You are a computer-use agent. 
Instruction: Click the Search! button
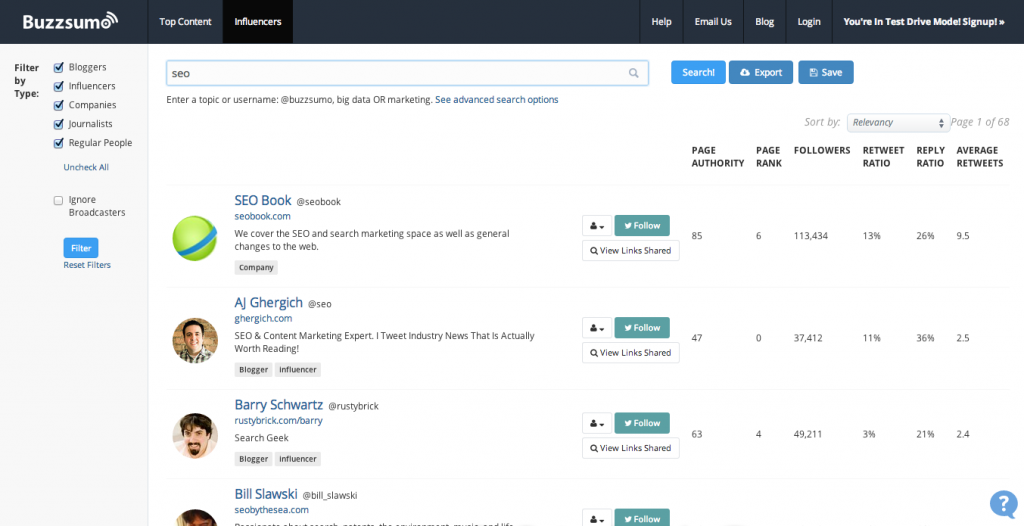[698, 73]
